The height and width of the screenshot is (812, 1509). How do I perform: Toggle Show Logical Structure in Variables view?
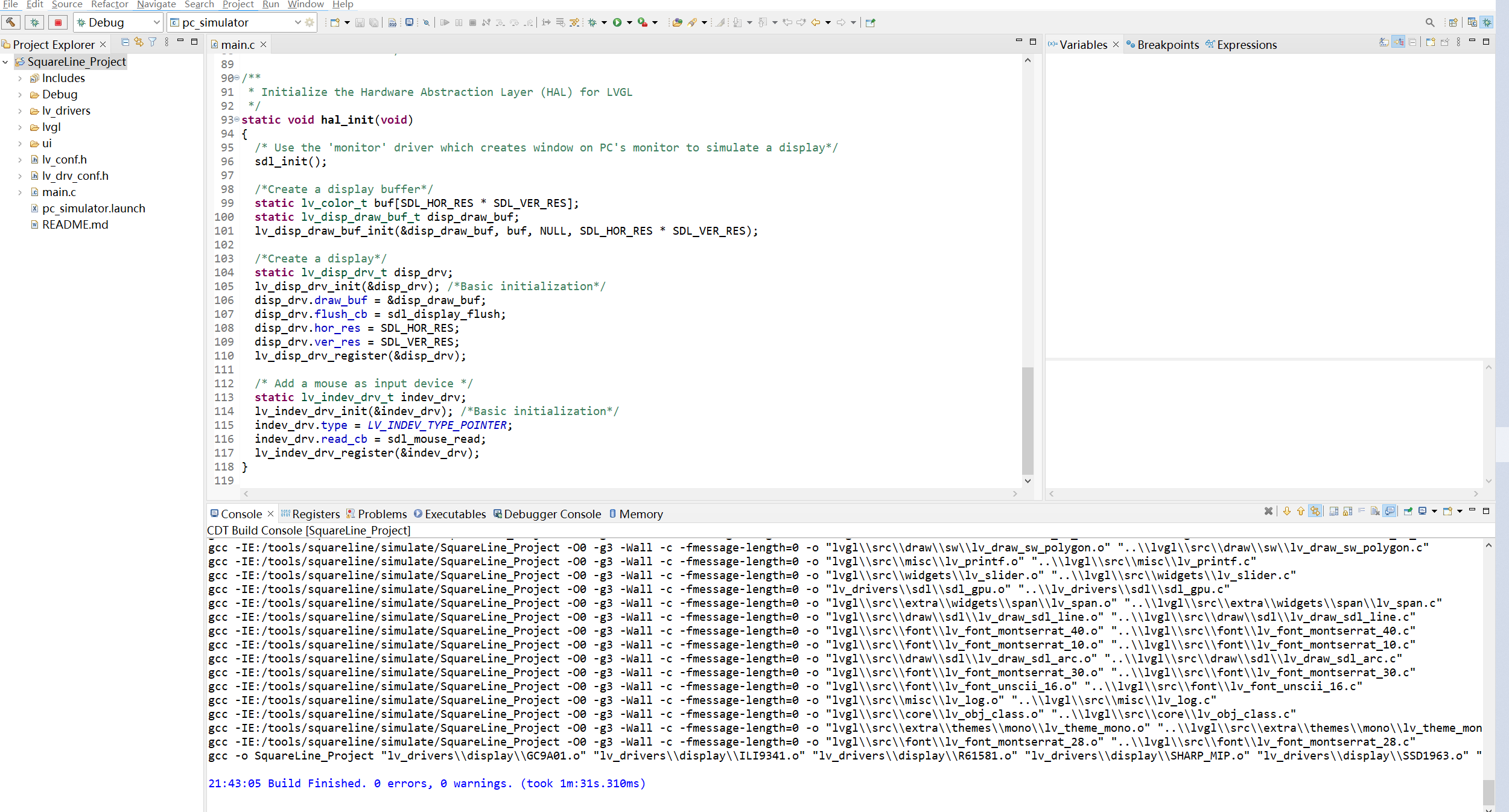coord(1398,42)
